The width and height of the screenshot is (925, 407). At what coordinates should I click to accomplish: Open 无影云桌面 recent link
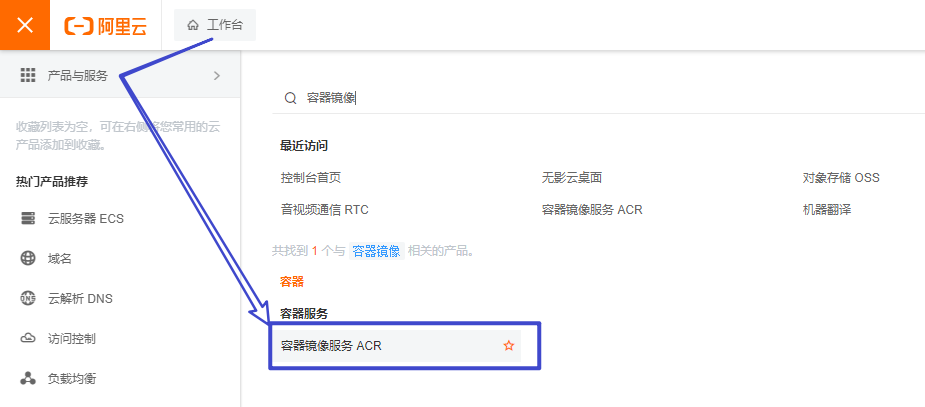572,177
